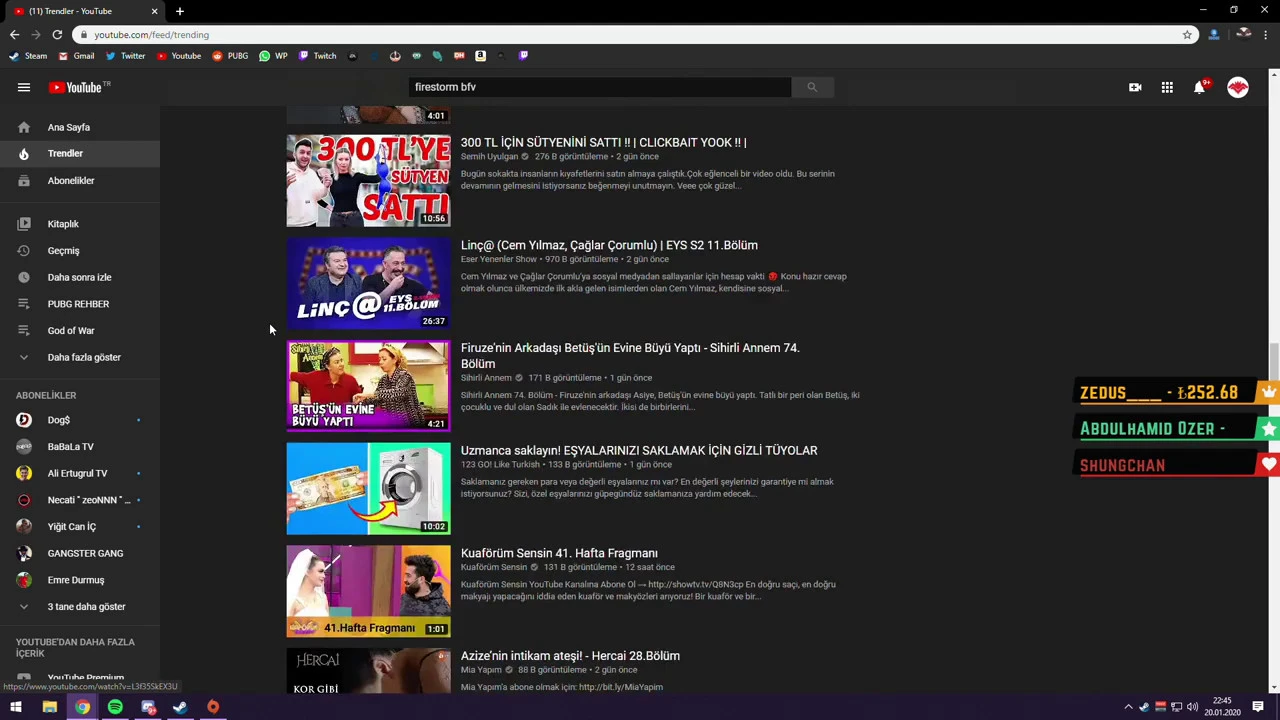Open the account avatar menu
Screen dimensions: 1280x720
1238,87
